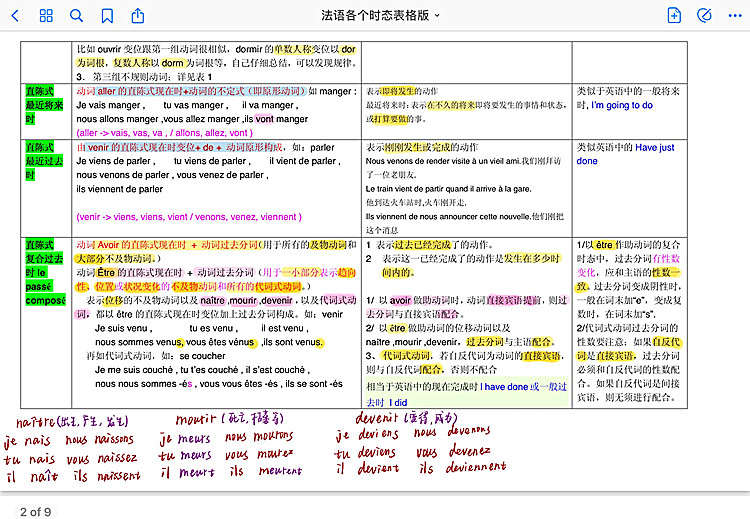Viewport: 750px width, 519px height.
Task: Click the pink venir conjugation line
Action: (188, 216)
